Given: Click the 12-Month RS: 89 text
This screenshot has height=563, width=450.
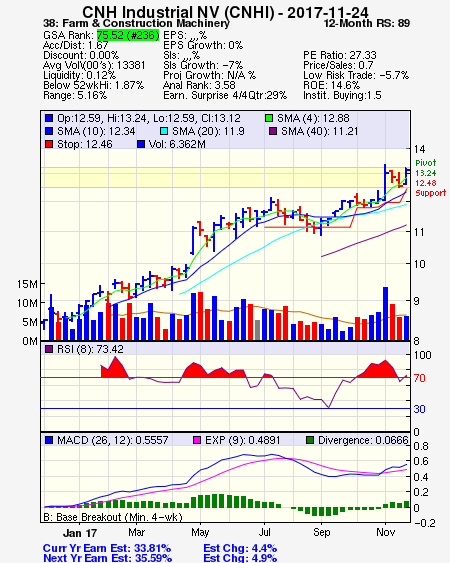Looking at the screenshot, I should click(367, 23).
